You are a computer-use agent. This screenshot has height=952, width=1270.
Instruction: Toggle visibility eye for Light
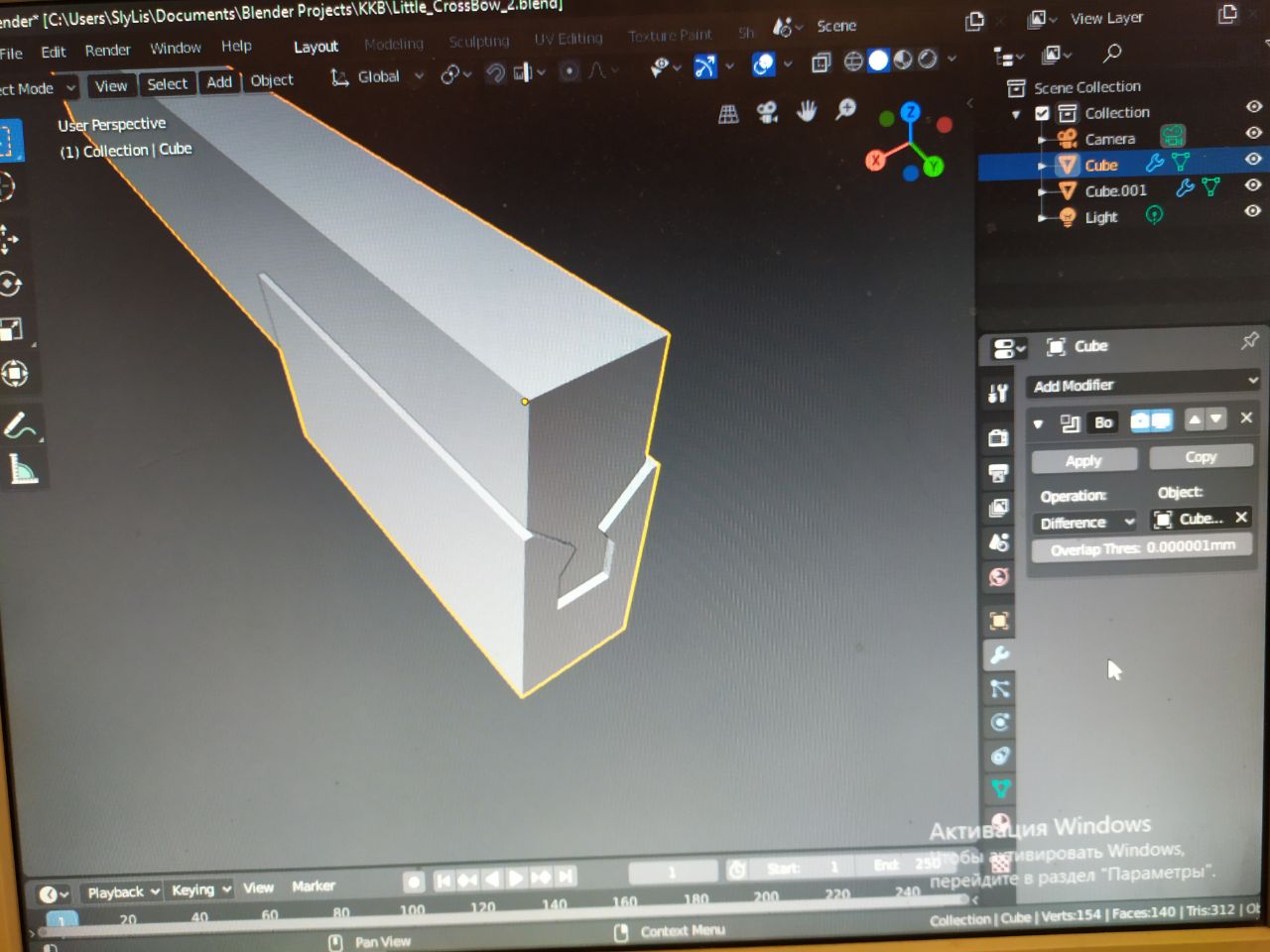[1254, 210]
